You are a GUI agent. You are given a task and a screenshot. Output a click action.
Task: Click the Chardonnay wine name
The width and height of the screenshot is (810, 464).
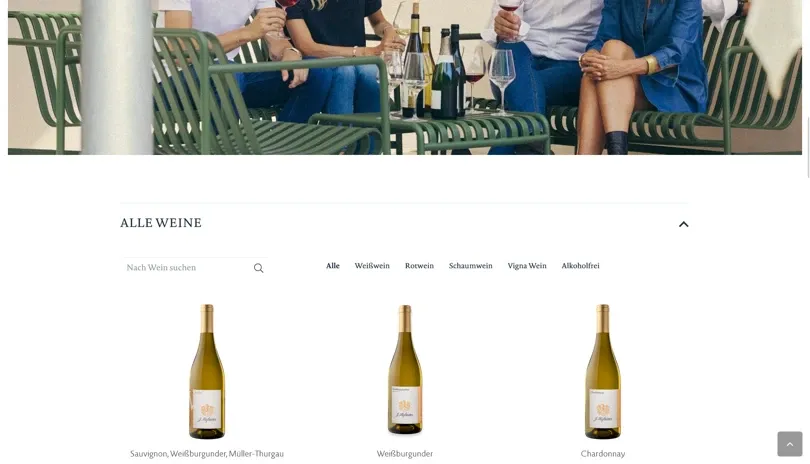(603, 454)
